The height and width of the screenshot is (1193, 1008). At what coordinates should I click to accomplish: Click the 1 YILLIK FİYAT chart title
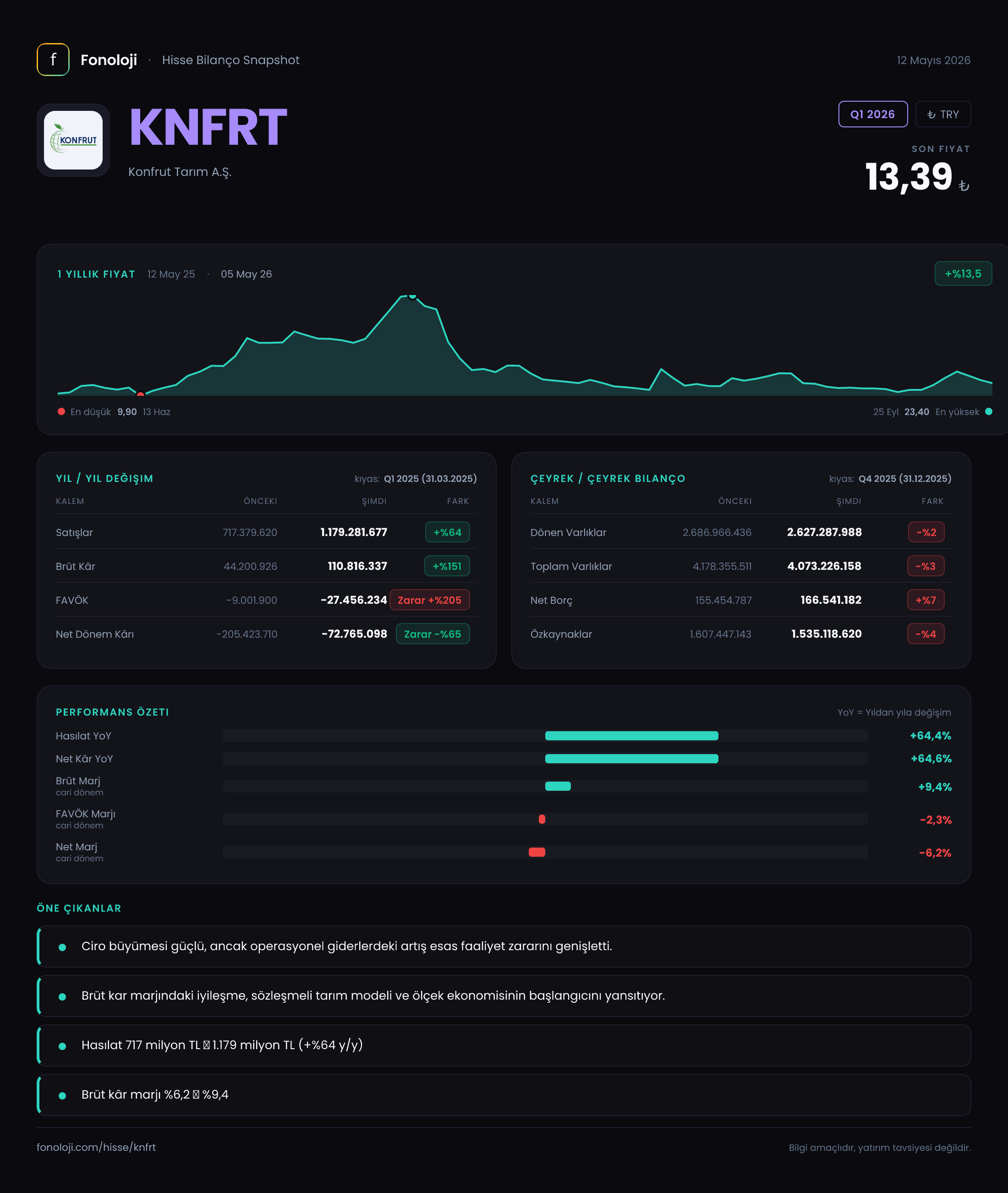pos(96,274)
